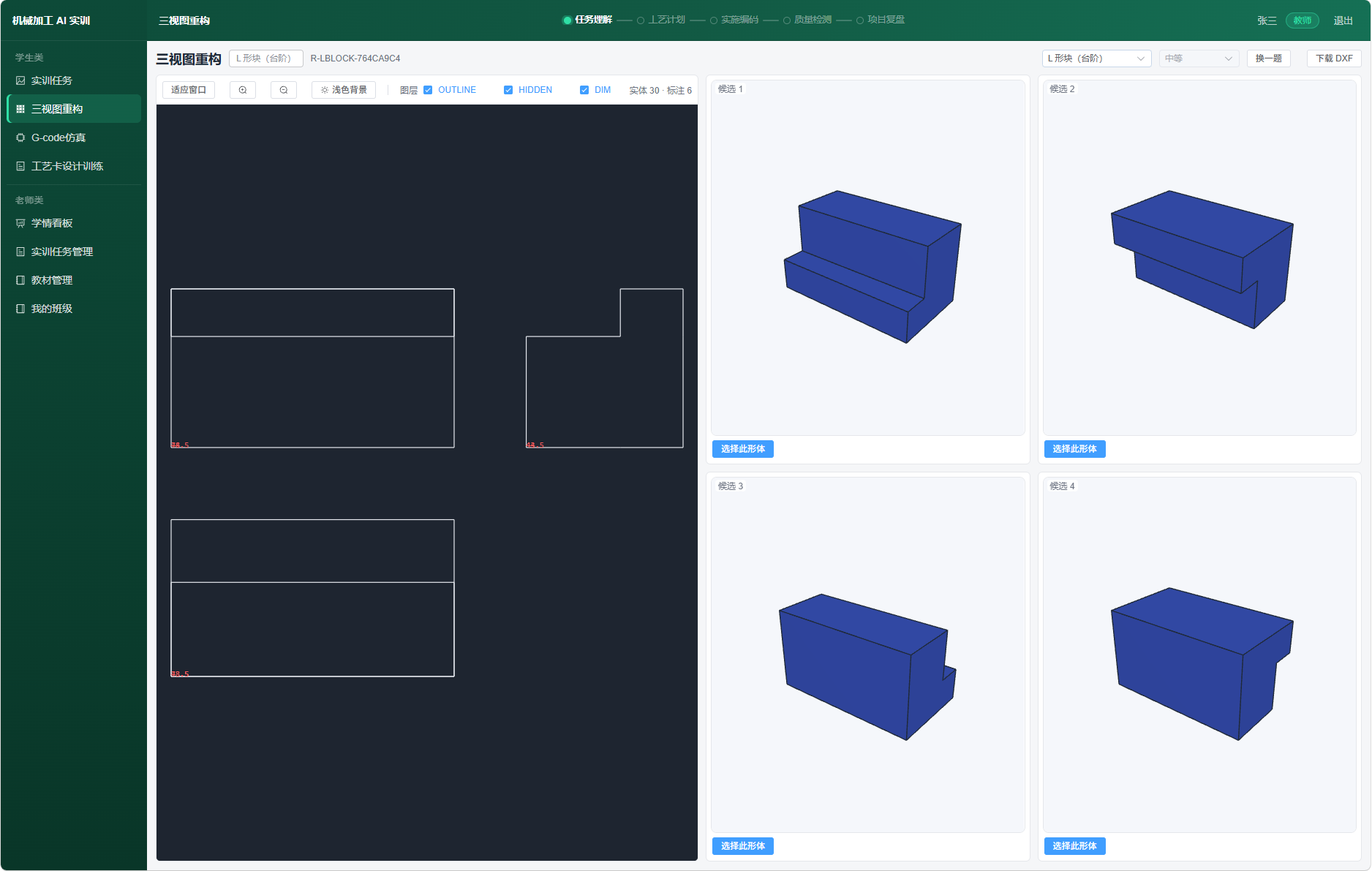Click the 学情看板 sidebar icon
1372x871 pixels.
[x=20, y=223]
